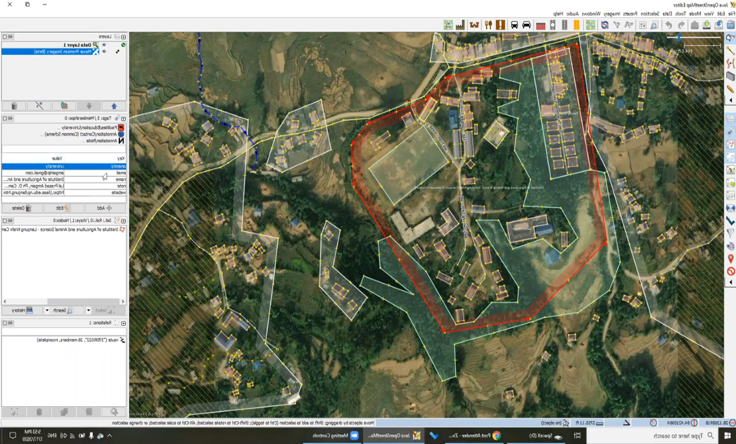Click the delete layer trash icon
This screenshot has width=736, height=444.
click(x=14, y=106)
